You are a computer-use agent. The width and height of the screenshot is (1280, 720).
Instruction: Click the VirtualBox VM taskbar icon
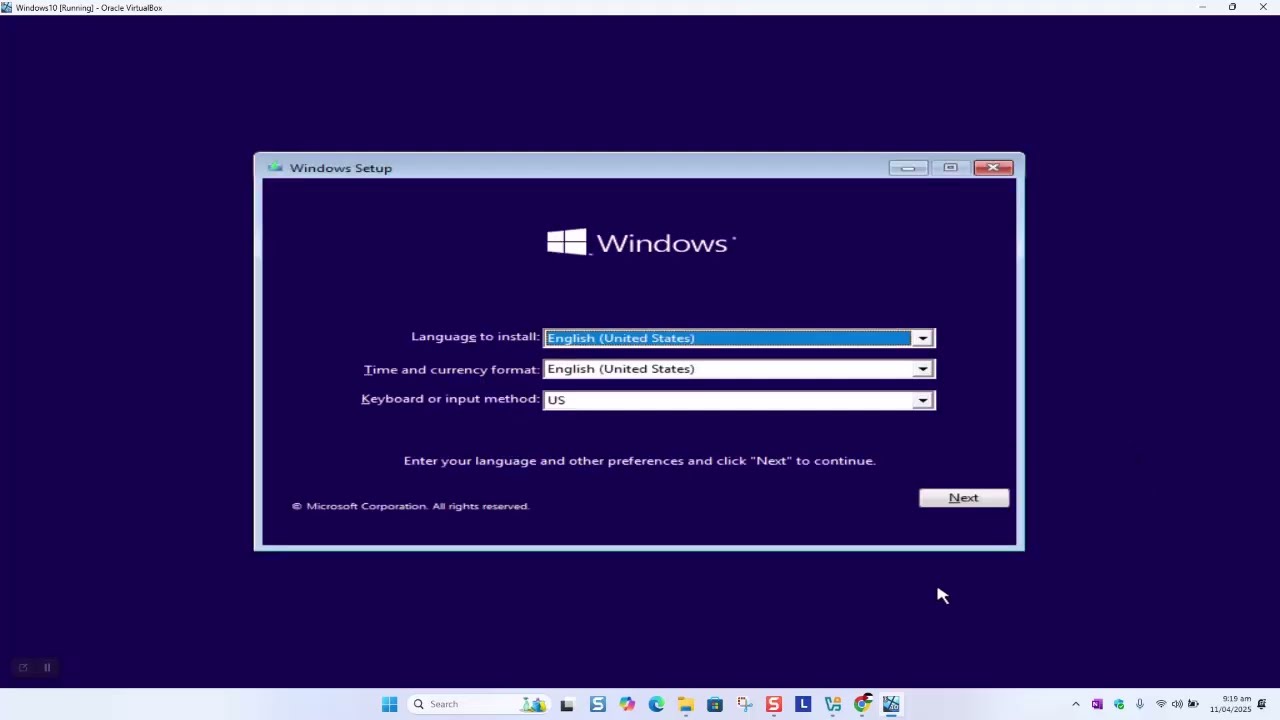891,704
